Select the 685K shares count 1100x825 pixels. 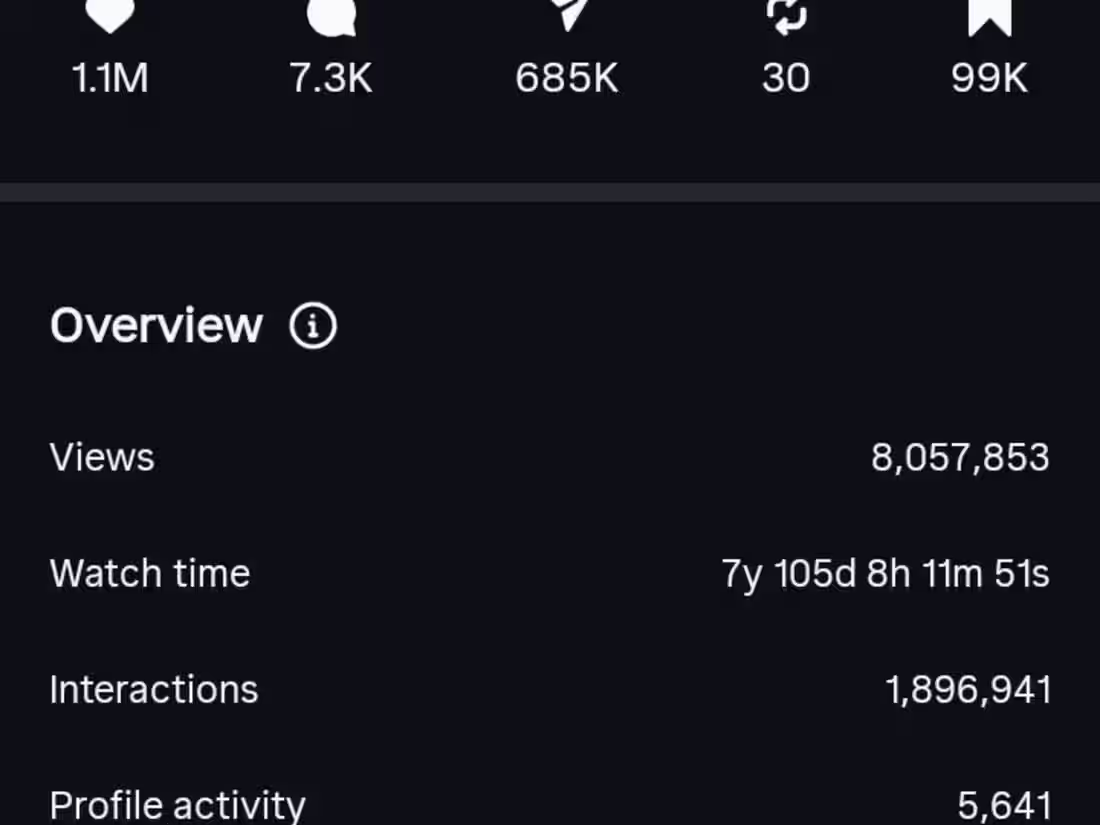[567, 77]
